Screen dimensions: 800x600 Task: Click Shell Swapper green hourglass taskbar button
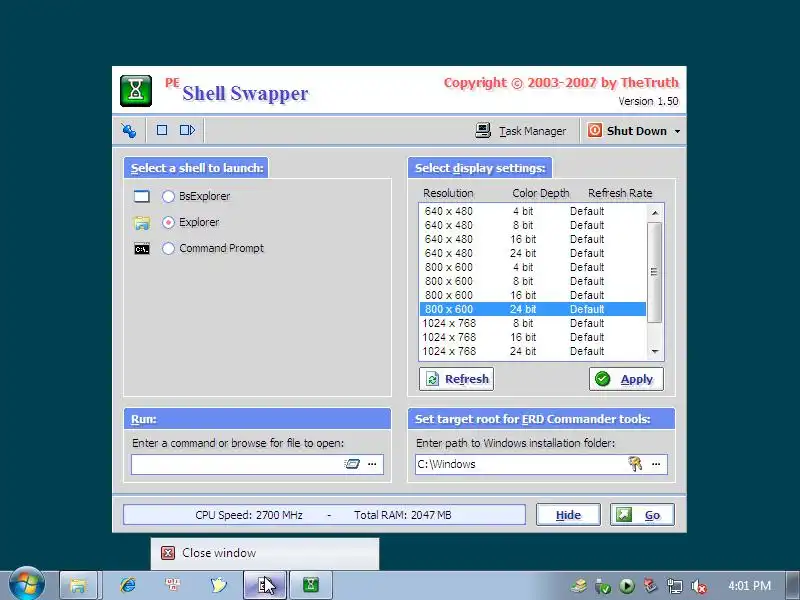click(x=311, y=585)
